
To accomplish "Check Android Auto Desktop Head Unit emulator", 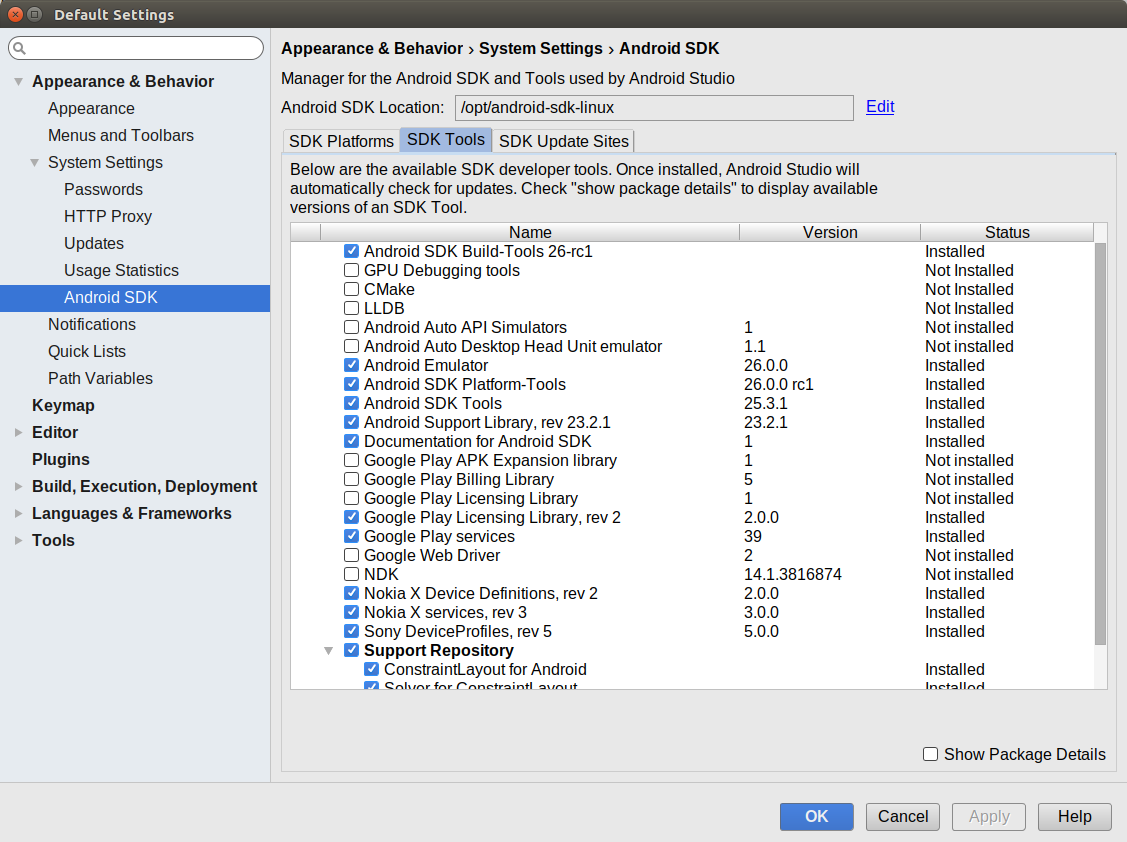I will click(351, 347).
